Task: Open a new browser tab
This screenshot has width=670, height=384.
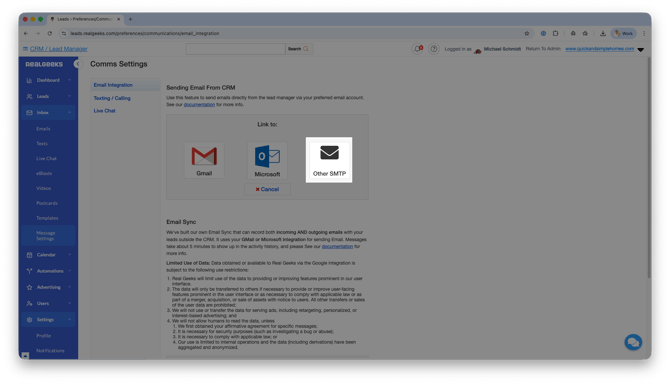Action: 130,19
